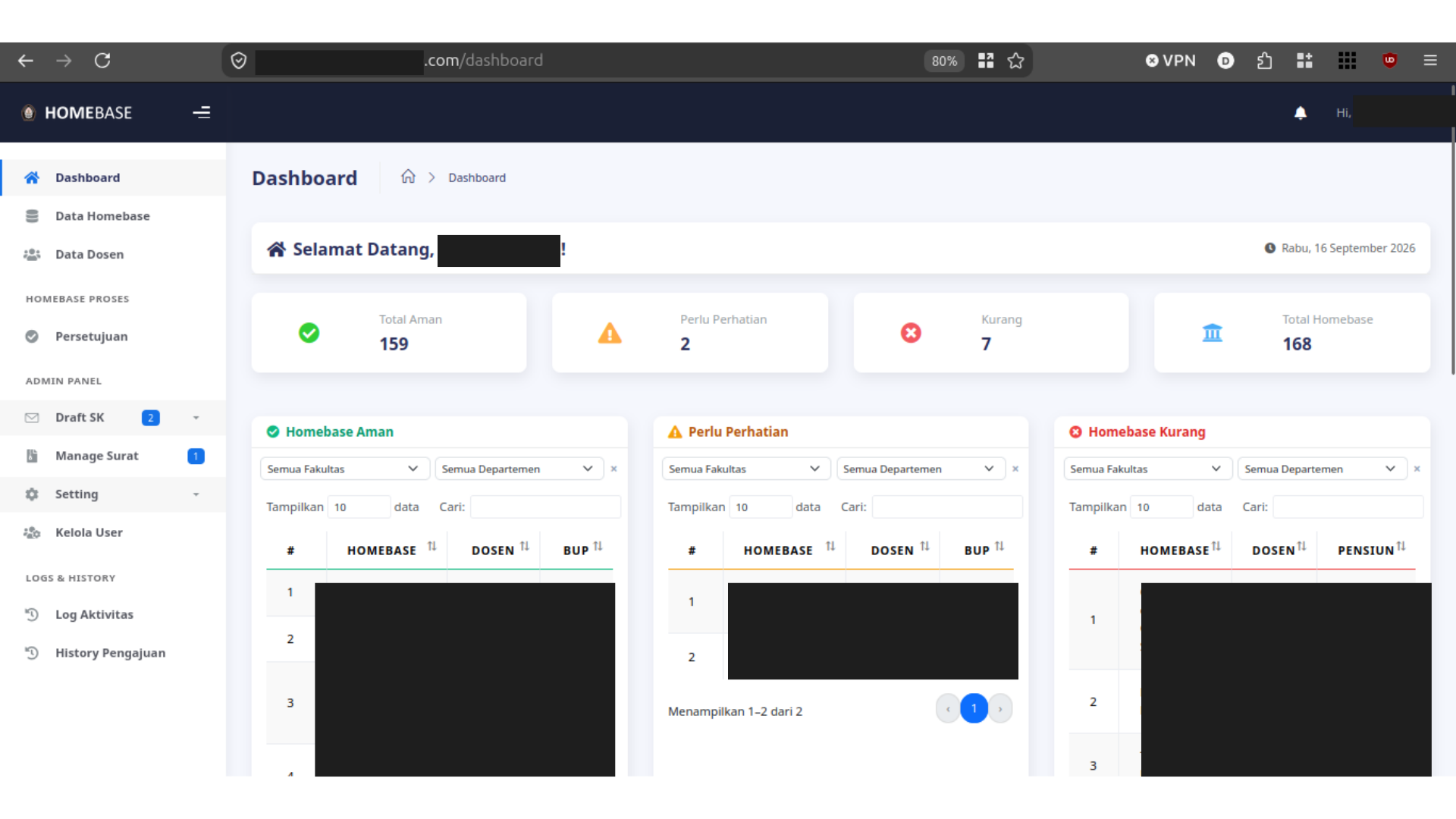Reload the page with the browser refresh icon

click(x=102, y=61)
